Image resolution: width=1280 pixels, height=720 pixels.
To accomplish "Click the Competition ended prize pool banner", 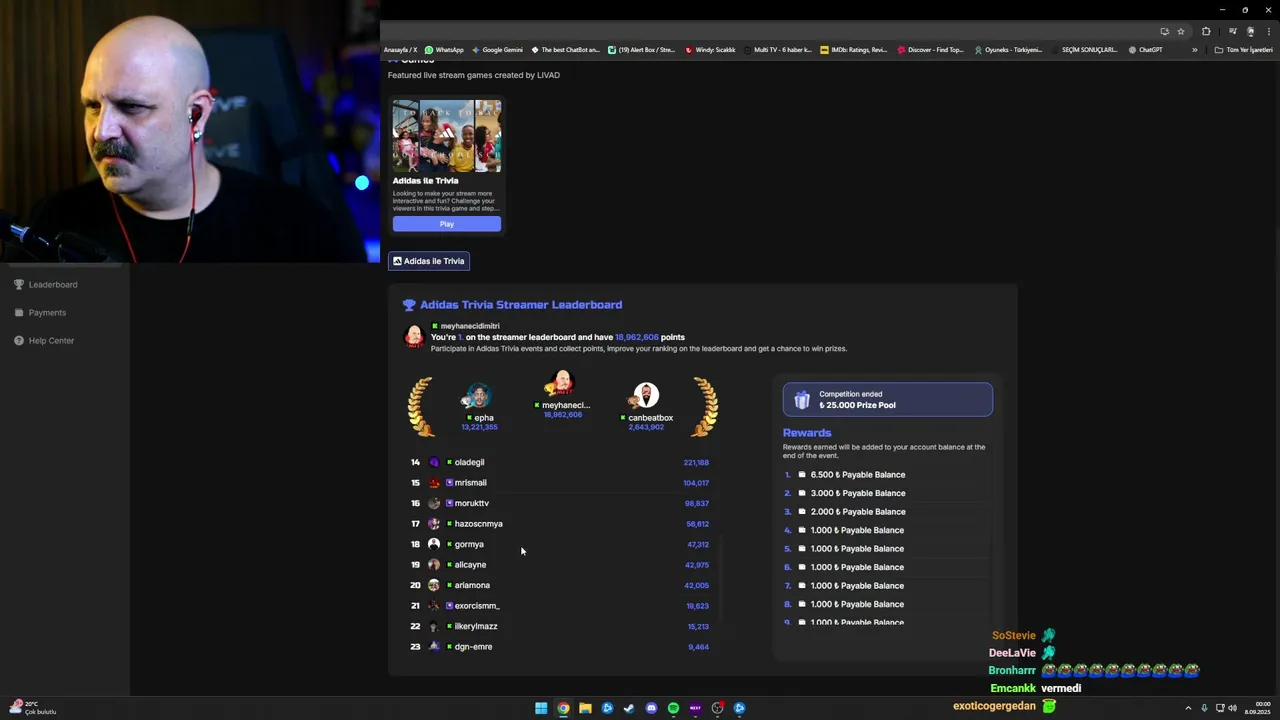I will coord(888,399).
